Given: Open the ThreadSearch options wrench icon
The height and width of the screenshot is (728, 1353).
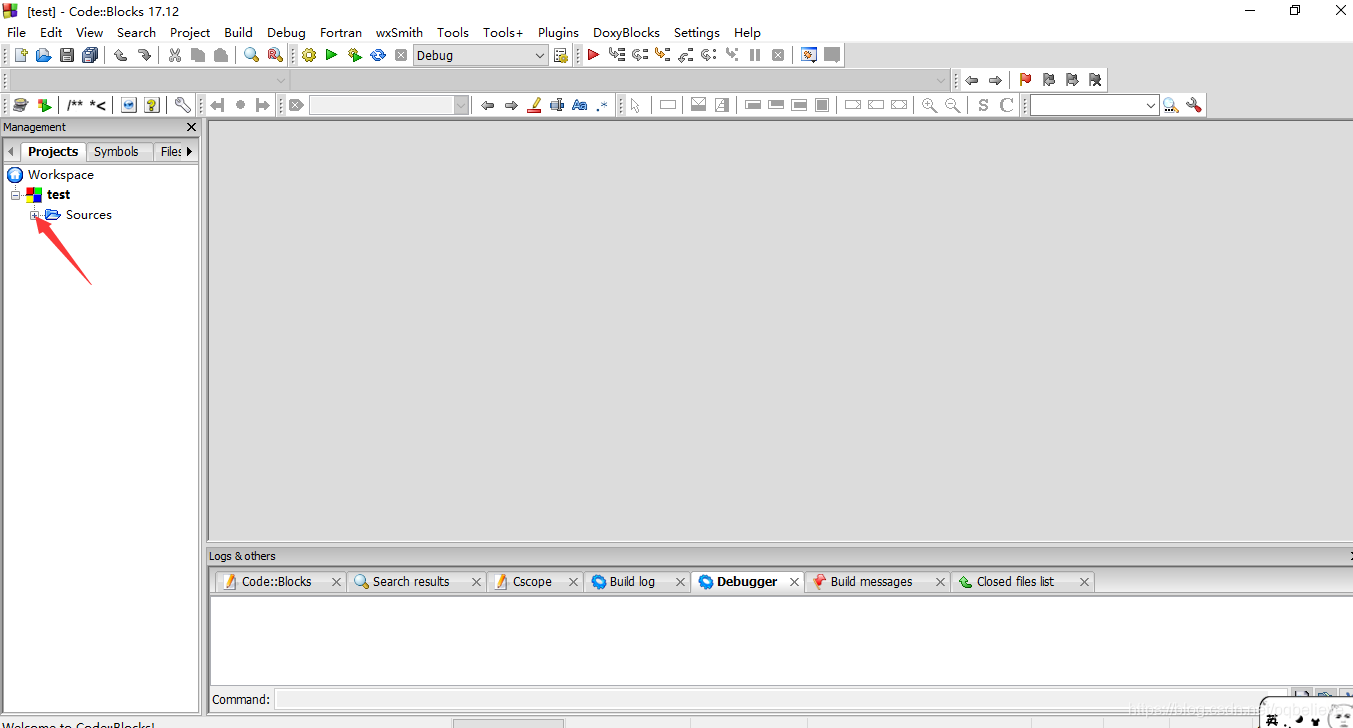Looking at the screenshot, I should (x=1193, y=105).
